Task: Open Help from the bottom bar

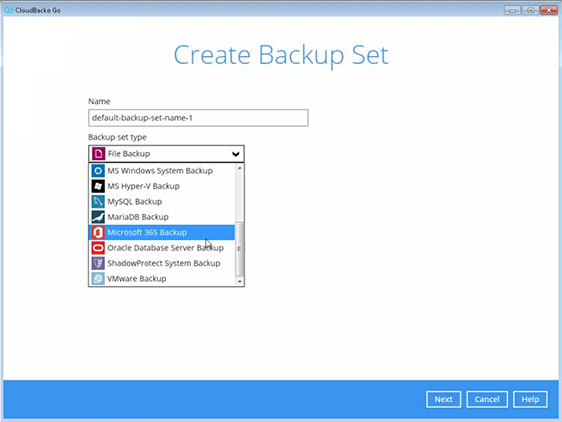Action: [530, 399]
